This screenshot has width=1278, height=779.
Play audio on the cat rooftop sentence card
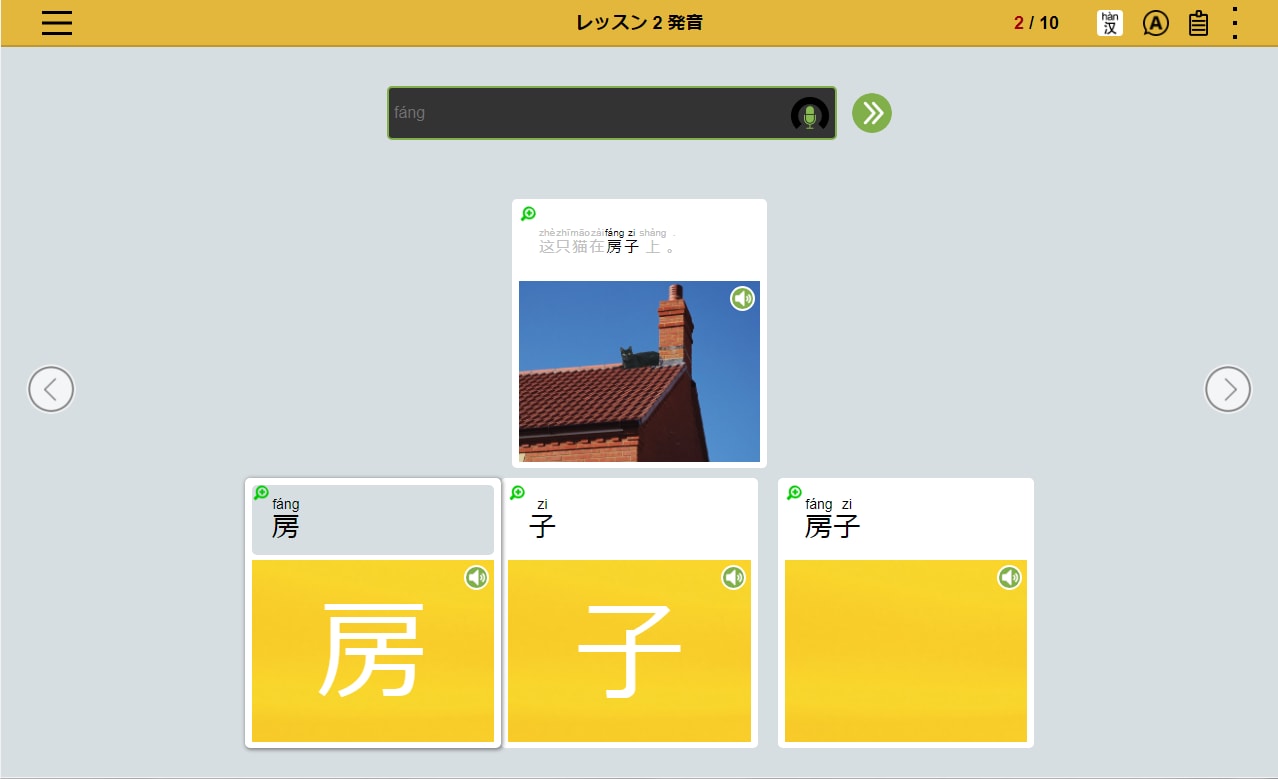[742, 298]
